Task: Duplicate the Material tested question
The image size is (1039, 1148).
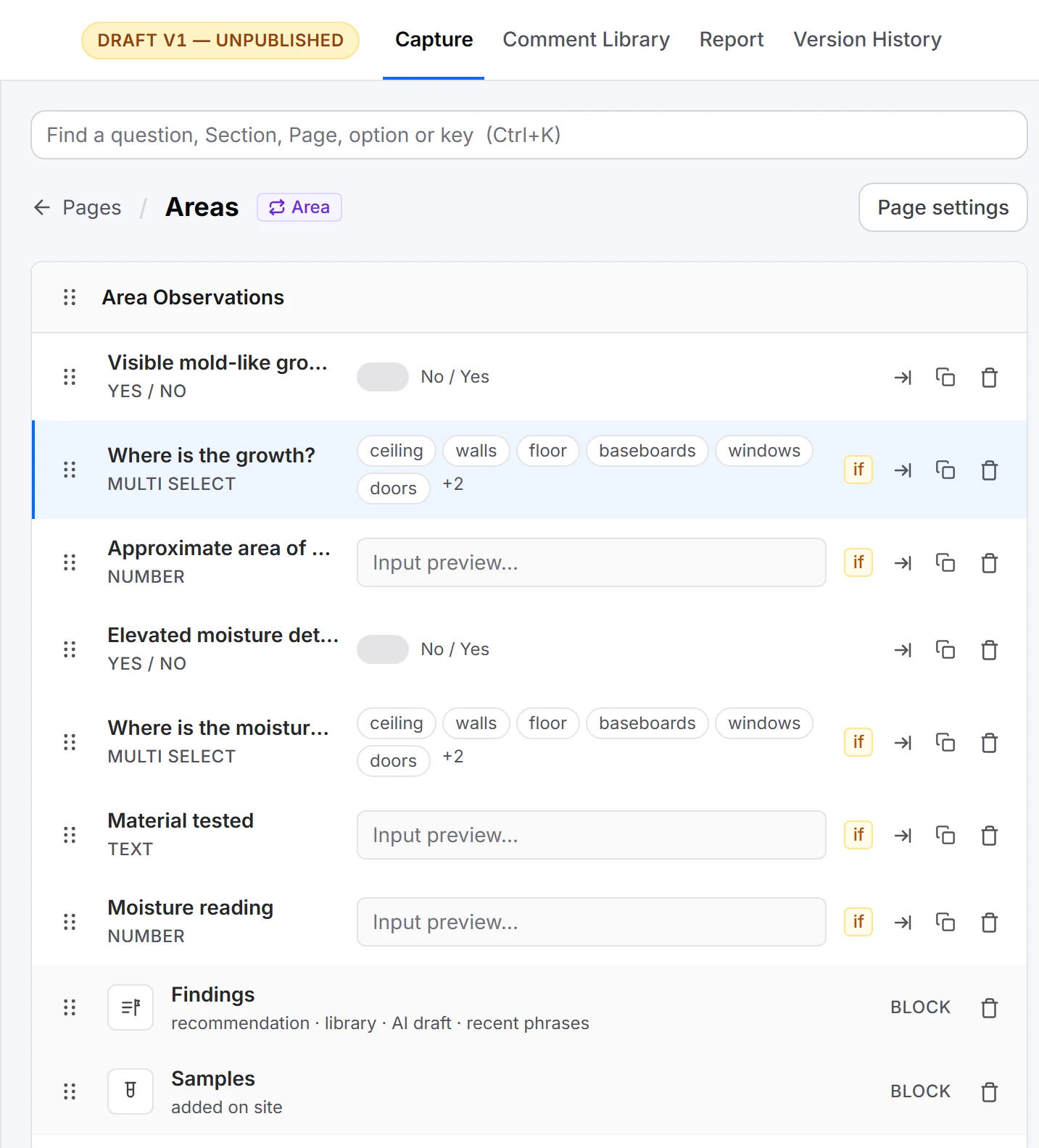Action: coord(945,836)
